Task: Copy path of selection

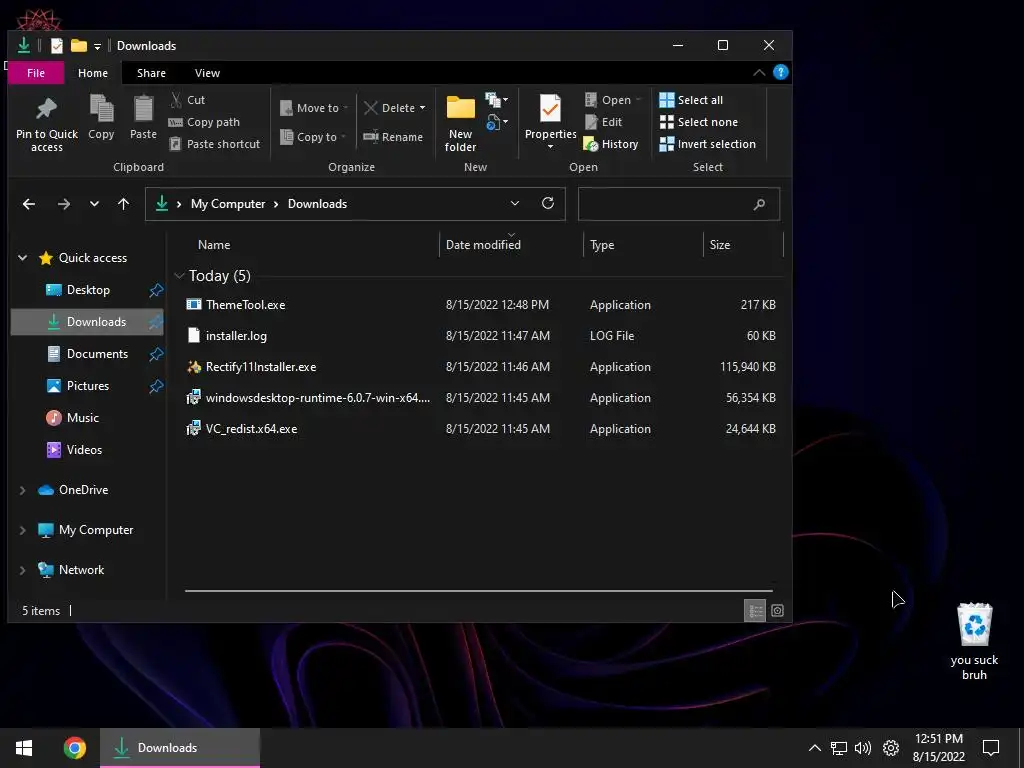Action: pyautogui.click(x=204, y=122)
